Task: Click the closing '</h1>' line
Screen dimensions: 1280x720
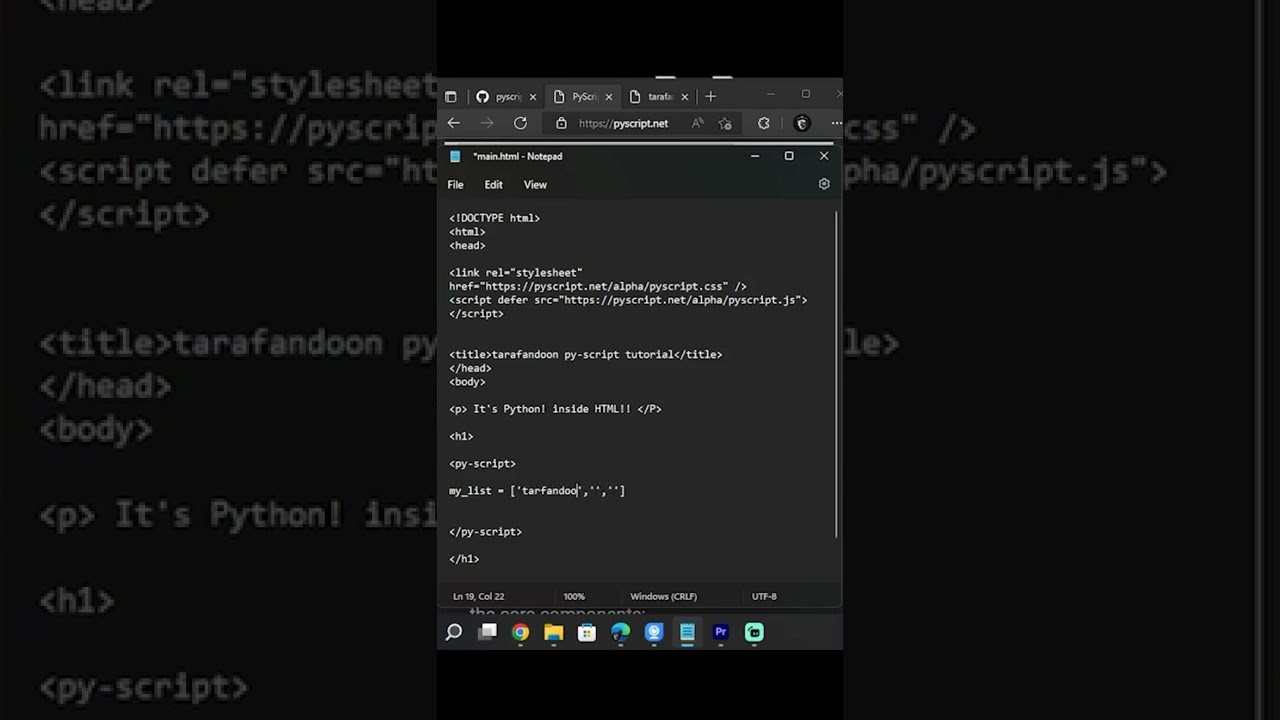Action: pyautogui.click(x=464, y=559)
